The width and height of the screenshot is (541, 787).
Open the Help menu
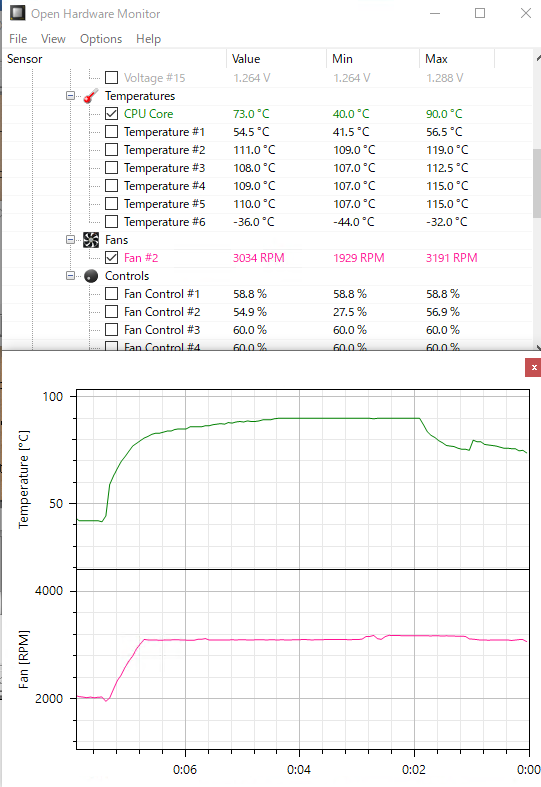coord(149,39)
